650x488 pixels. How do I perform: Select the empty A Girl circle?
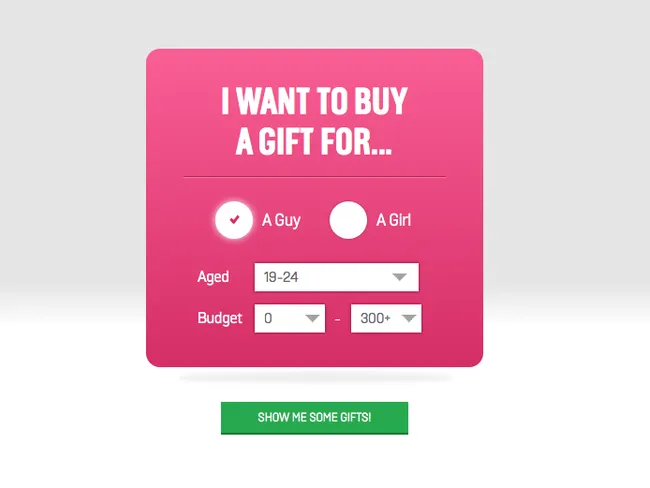[348, 220]
